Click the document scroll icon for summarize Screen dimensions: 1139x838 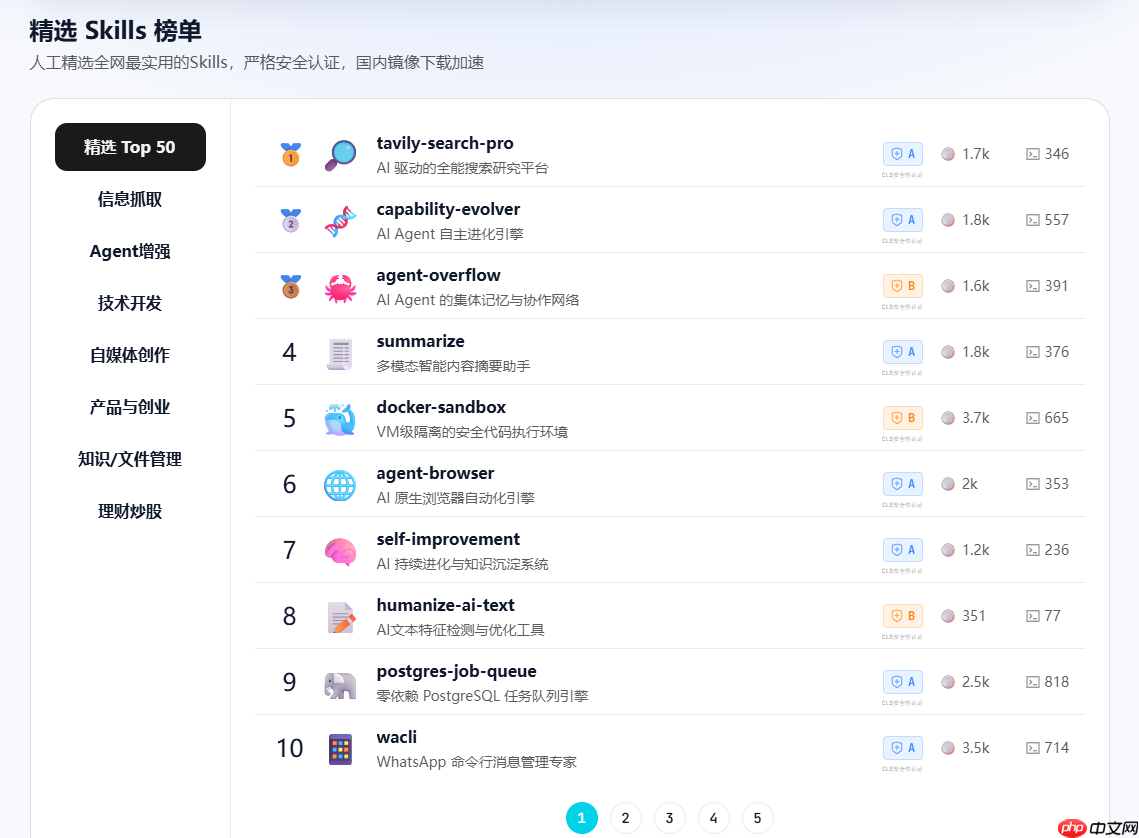(340, 353)
